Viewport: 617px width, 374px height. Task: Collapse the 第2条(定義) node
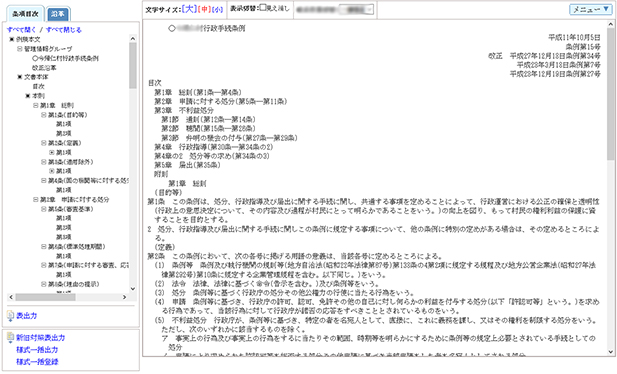43,143
